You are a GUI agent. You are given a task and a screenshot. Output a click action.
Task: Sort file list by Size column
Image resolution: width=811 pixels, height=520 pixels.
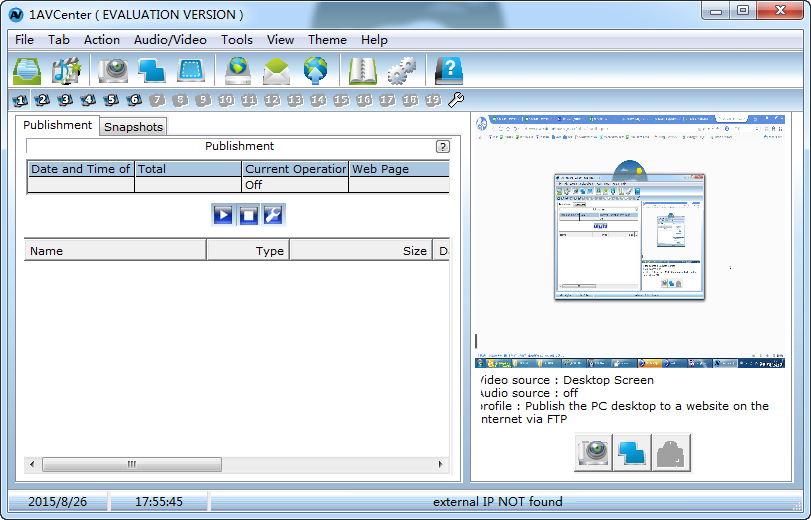point(361,250)
